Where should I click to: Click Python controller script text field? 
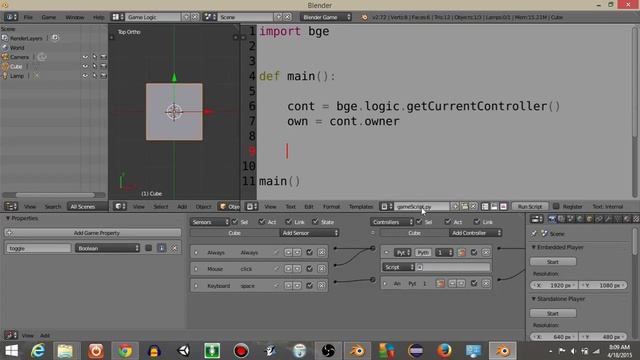pos(453,267)
